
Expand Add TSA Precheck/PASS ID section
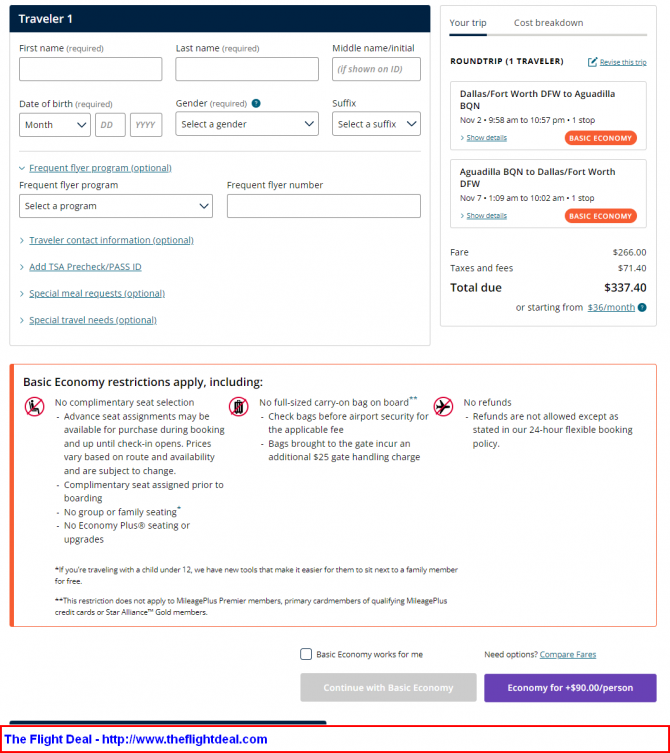[85, 267]
